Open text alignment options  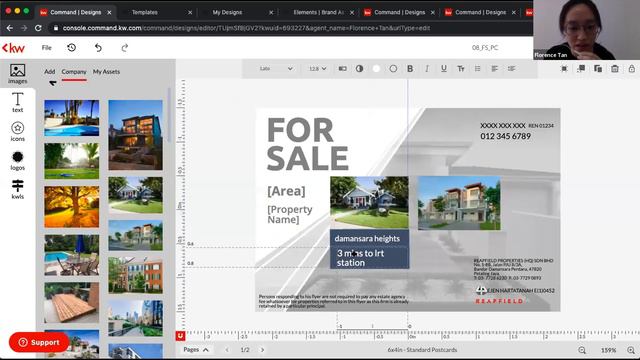pos(494,69)
